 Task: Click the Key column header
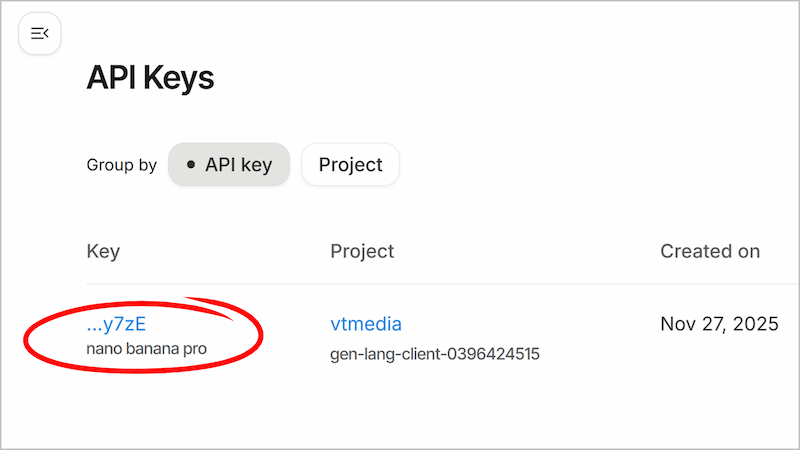(103, 251)
